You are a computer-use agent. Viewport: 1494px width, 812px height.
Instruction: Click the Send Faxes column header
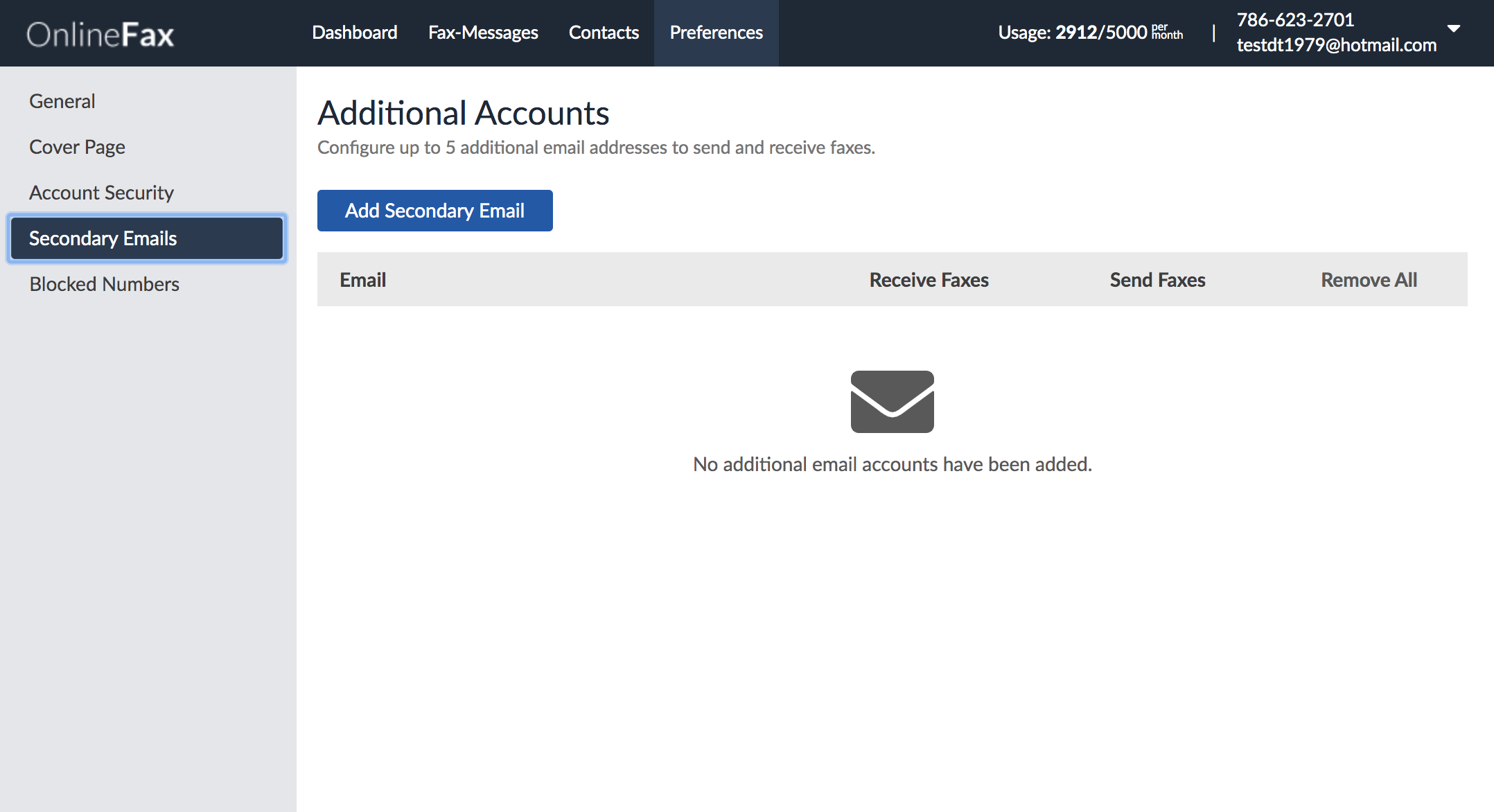click(x=1157, y=279)
